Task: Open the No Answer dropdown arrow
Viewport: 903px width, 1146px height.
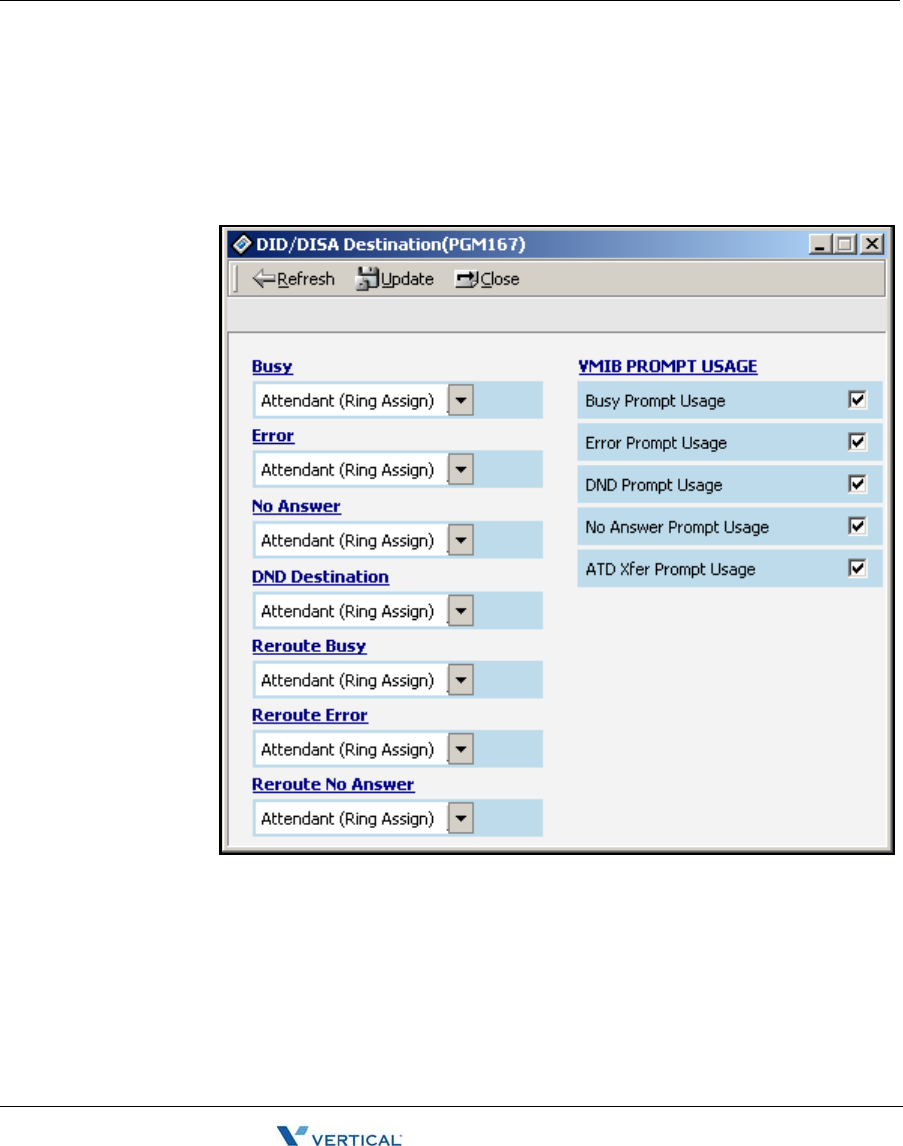Action: pos(460,540)
